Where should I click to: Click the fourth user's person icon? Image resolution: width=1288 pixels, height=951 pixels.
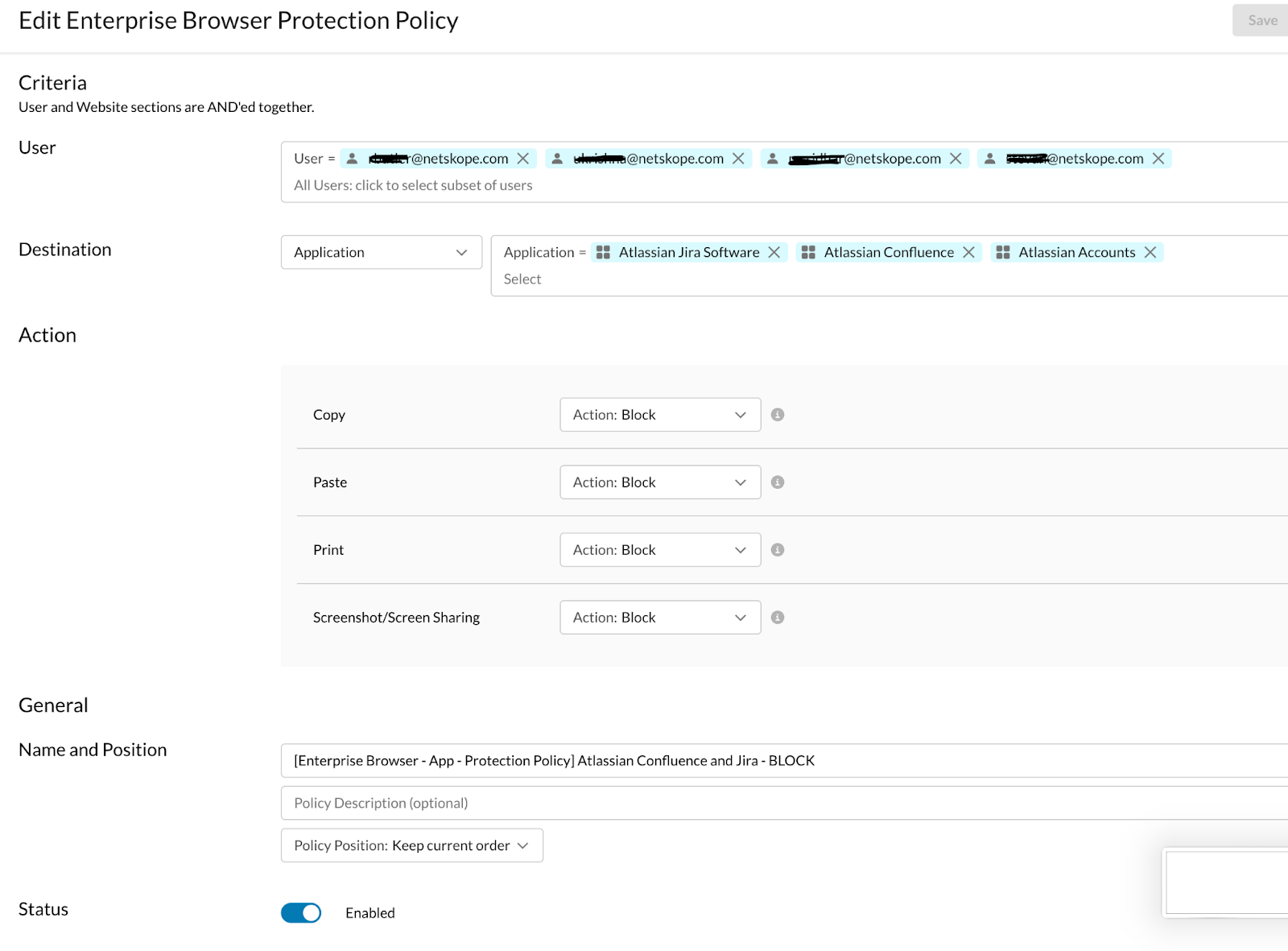[990, 159]
